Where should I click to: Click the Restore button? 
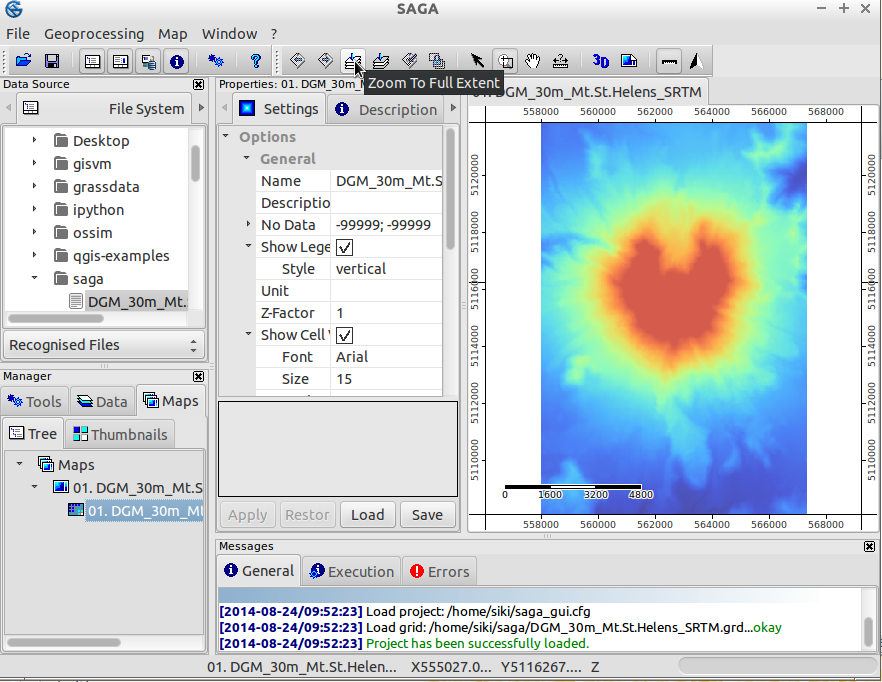[307, 515]
